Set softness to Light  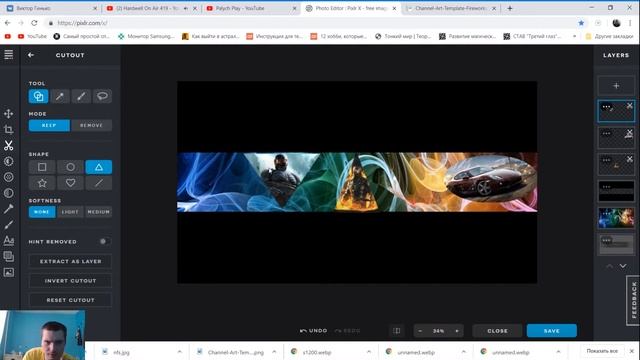pos(70,212)
